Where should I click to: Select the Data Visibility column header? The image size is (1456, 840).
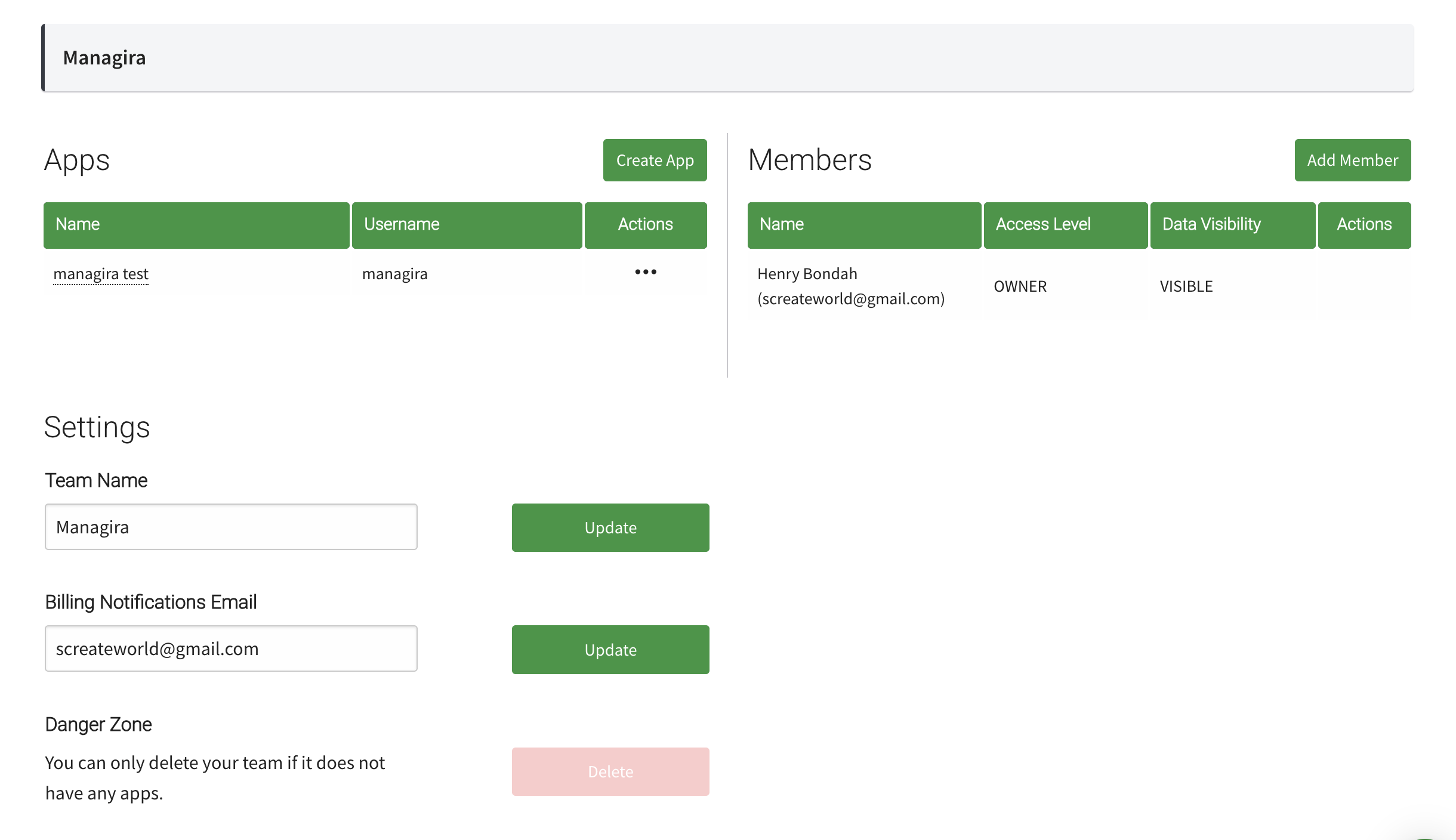(x=1233, y=225)
